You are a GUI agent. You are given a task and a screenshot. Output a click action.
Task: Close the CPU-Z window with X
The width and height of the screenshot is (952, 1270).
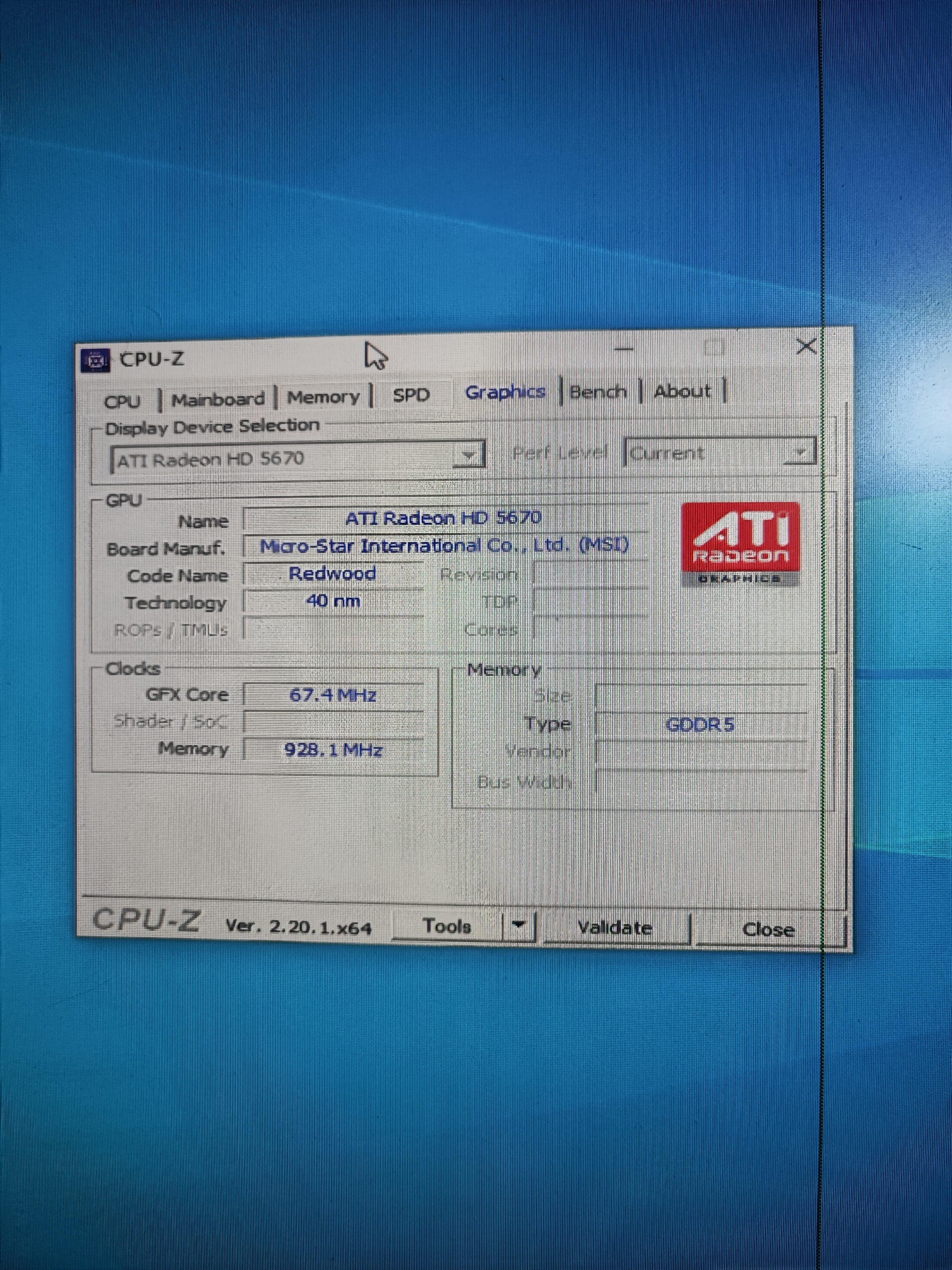tap(806, 346)
